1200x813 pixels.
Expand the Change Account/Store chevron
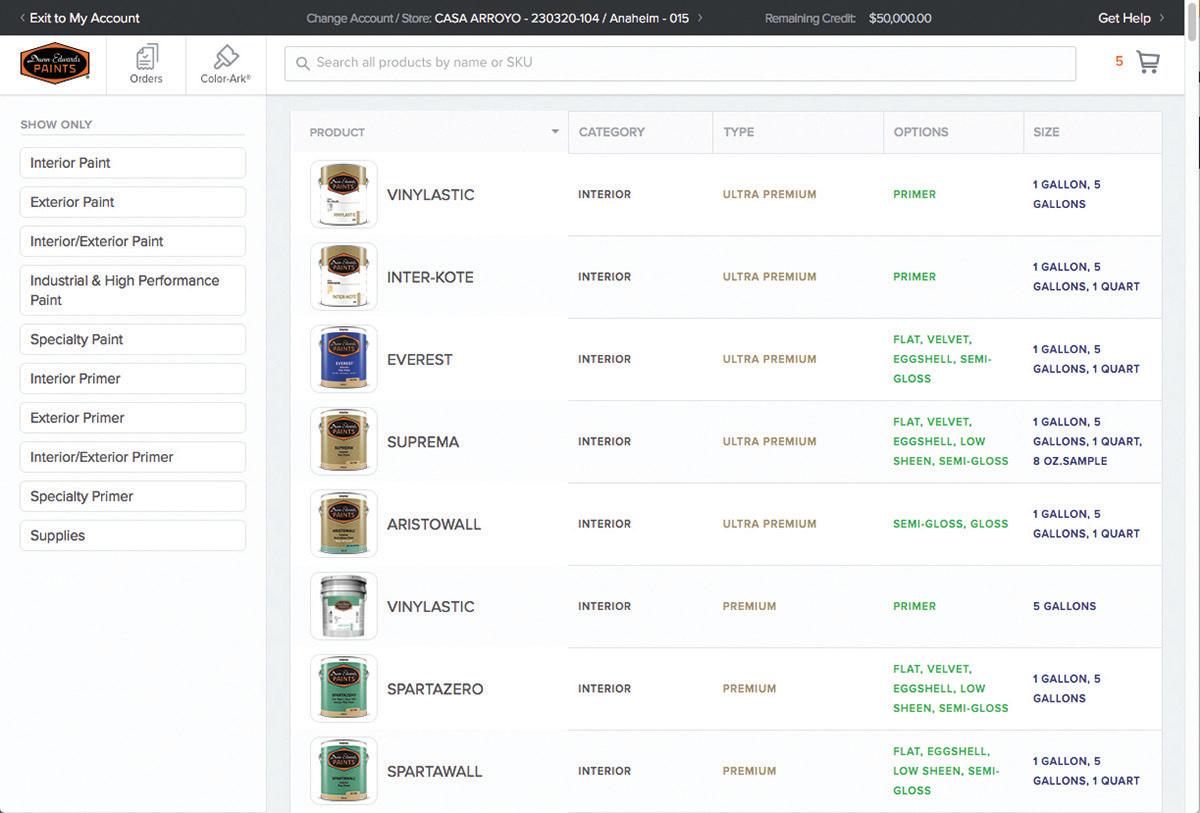(x=700, y=18)
